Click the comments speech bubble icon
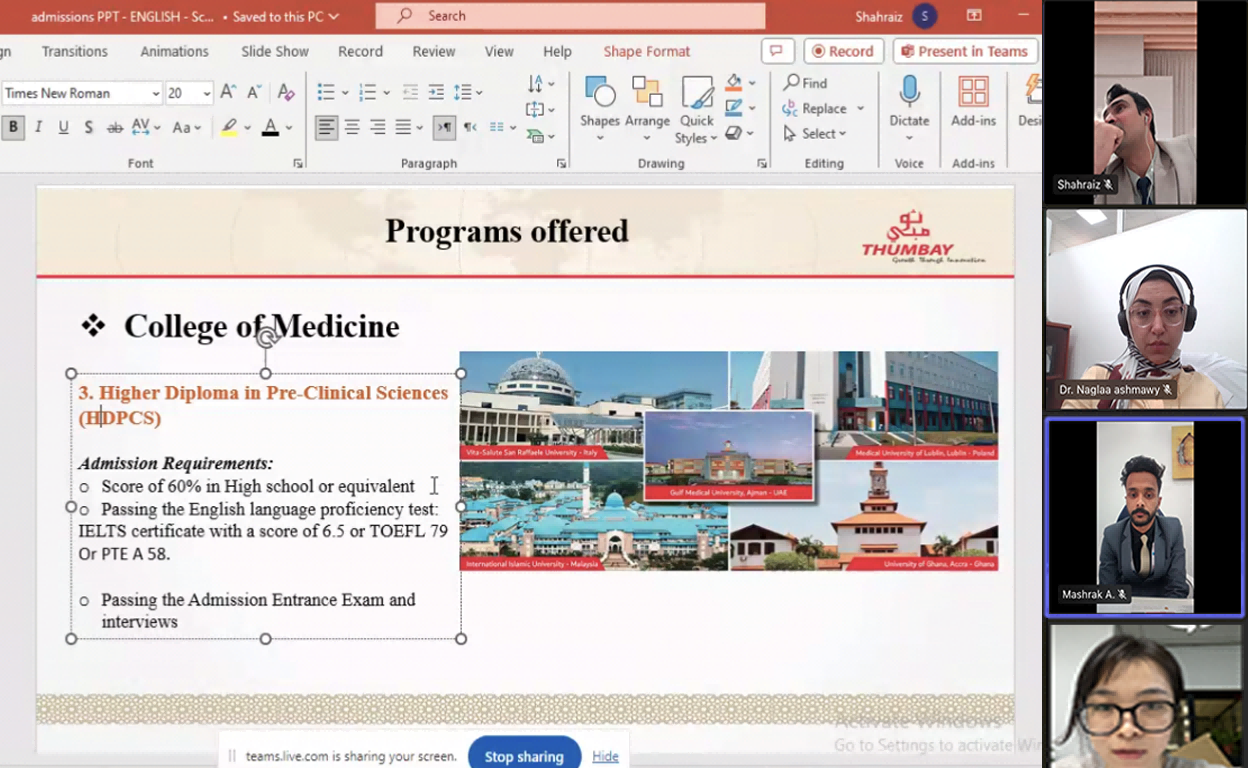The image size is (1248, 768). click(777, 51)
